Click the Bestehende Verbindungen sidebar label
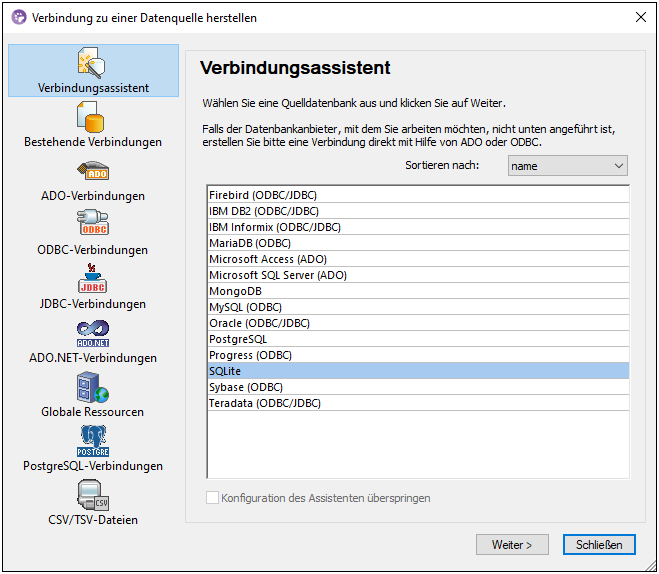The image size is (659, 574). pos(93,142)
